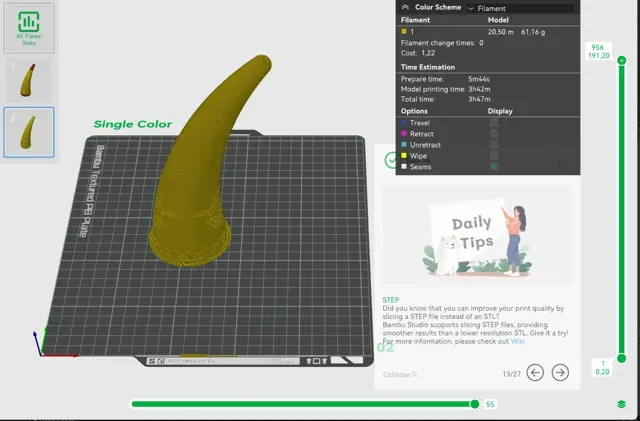Click the bottom handle of layer slider
Viewport: 640px width, 421px height.
pos(622,359)
